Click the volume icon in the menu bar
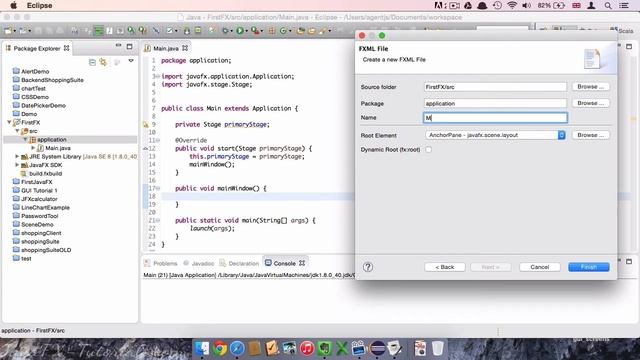This screenshot has width=640, height=360. click(x=527, y=5)
